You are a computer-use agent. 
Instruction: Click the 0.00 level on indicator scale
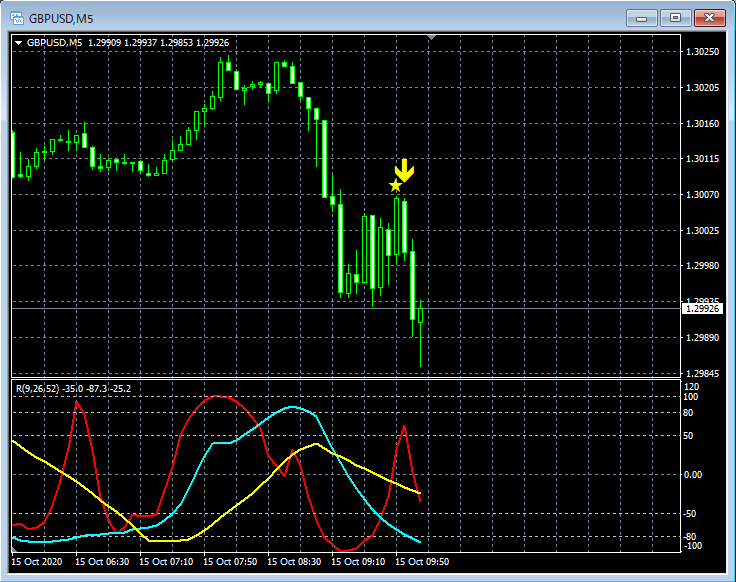[693, 474]
